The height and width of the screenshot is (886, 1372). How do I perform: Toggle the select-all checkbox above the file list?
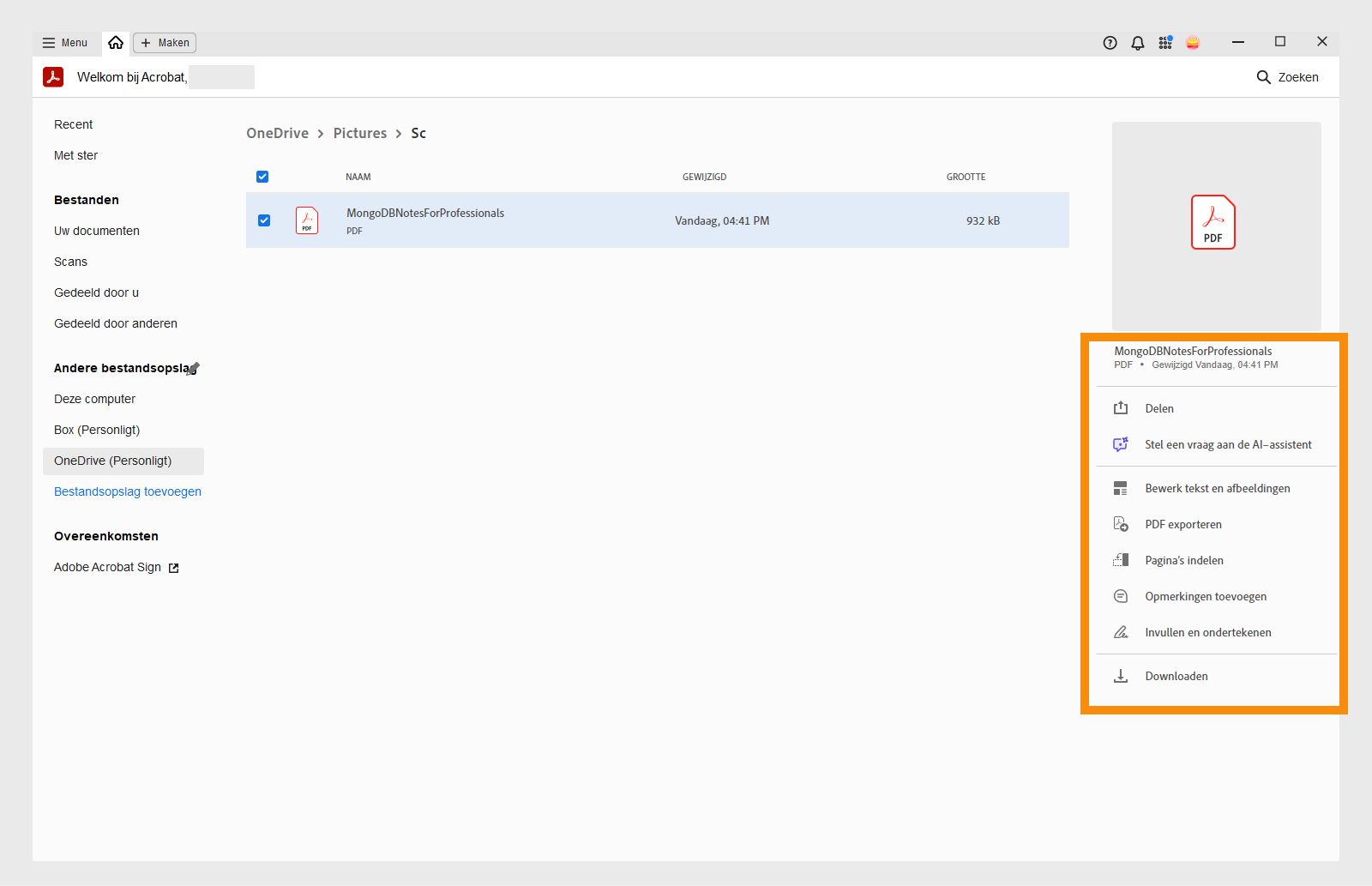262,176
